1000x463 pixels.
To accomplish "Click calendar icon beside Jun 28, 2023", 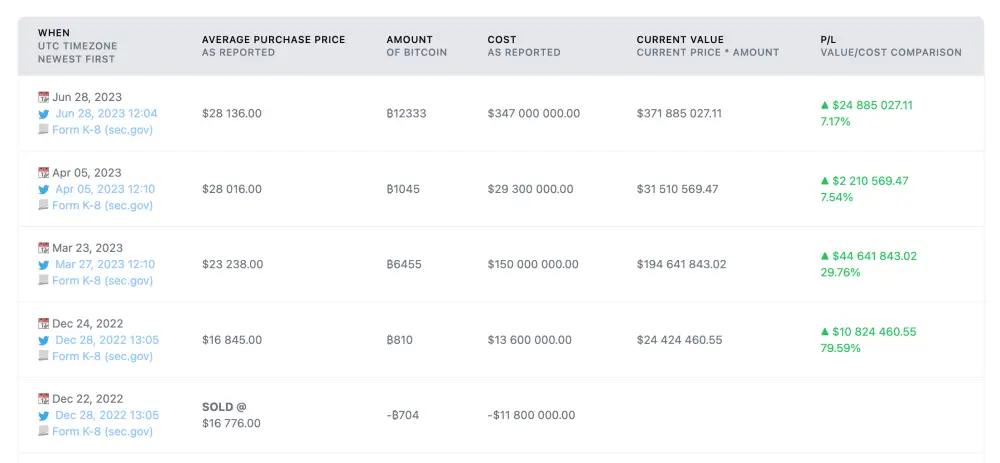I will pos(43,98).
